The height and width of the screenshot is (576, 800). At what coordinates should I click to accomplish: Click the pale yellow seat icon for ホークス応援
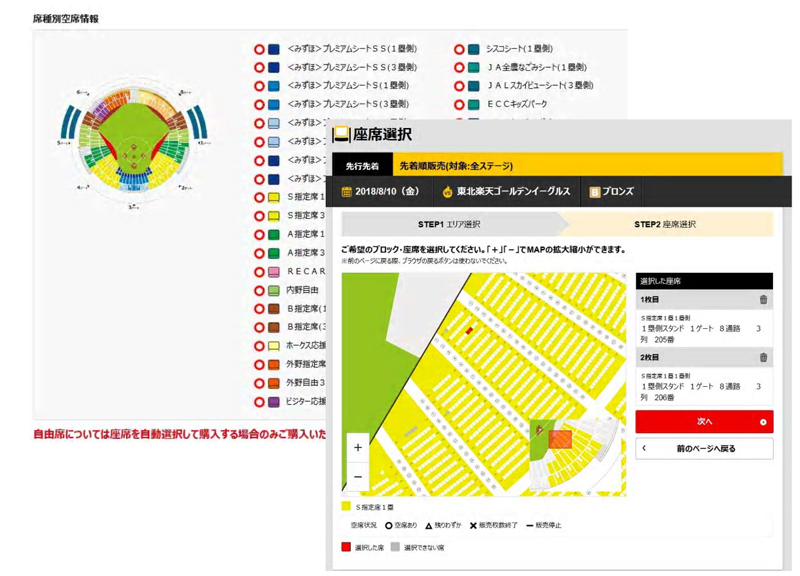pyautogui.click(x=274, y=346)
